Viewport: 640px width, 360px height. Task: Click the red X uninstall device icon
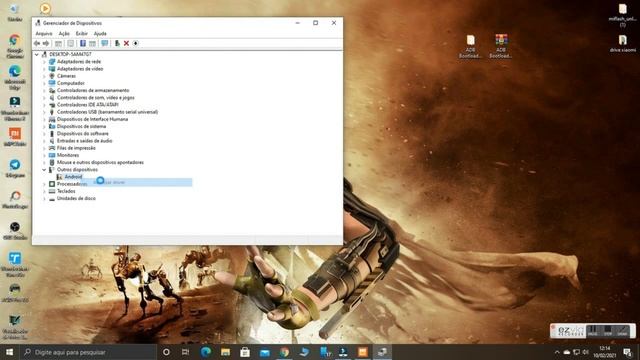tap(127, 43)
